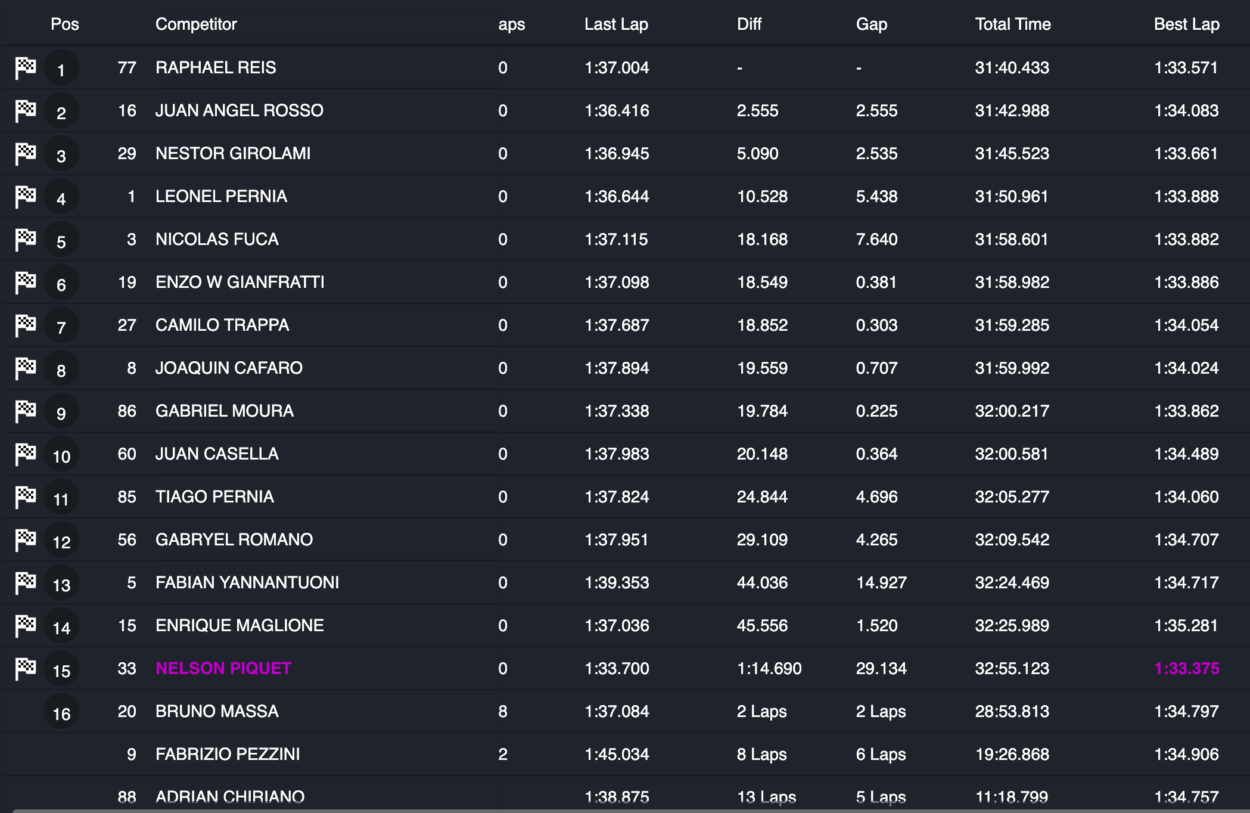Click position badge 10 next to Juan Casella
Screen dimensions: 1250x813
tap(61, 456)
